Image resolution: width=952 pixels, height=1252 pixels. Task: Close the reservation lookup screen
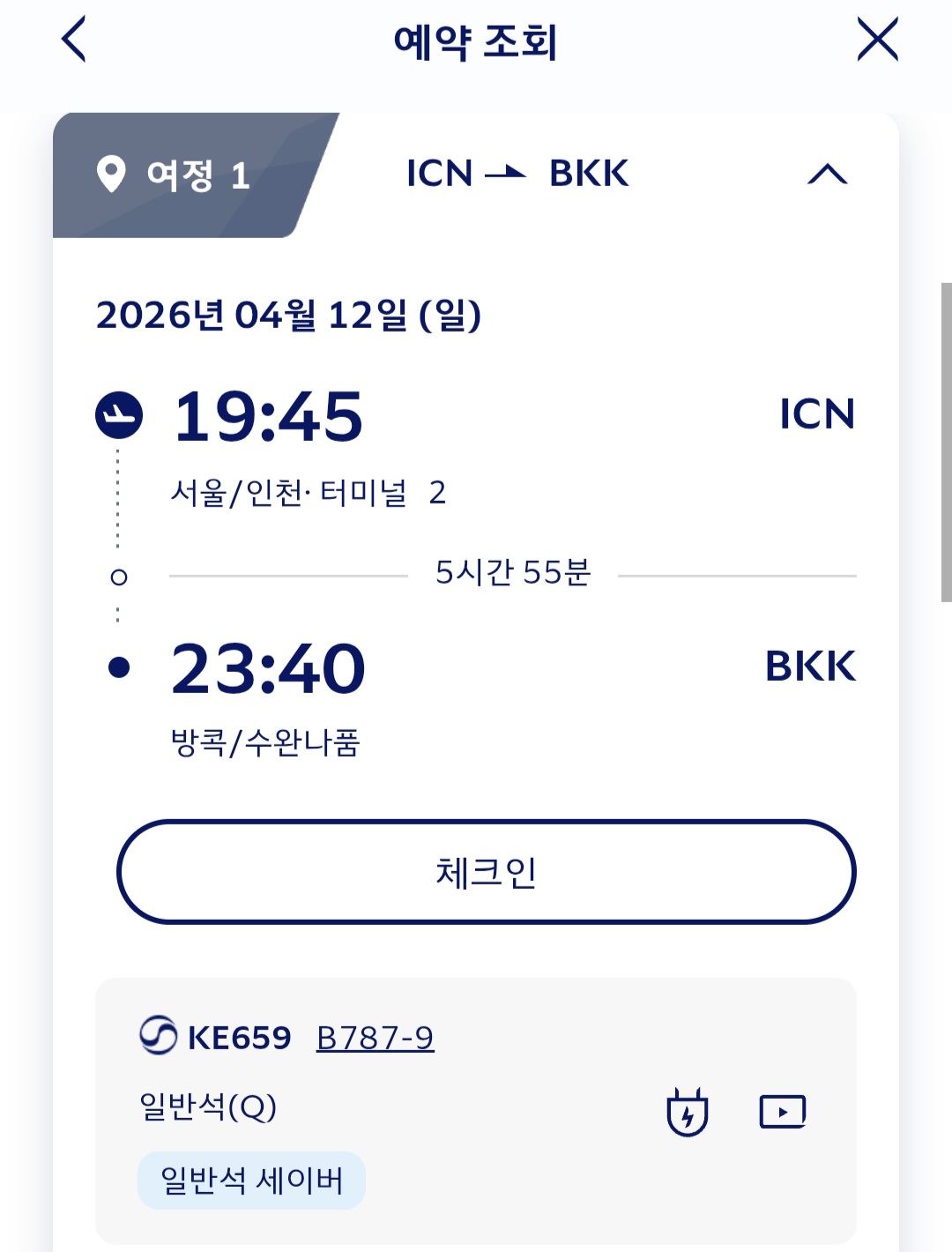click(877, 41)
